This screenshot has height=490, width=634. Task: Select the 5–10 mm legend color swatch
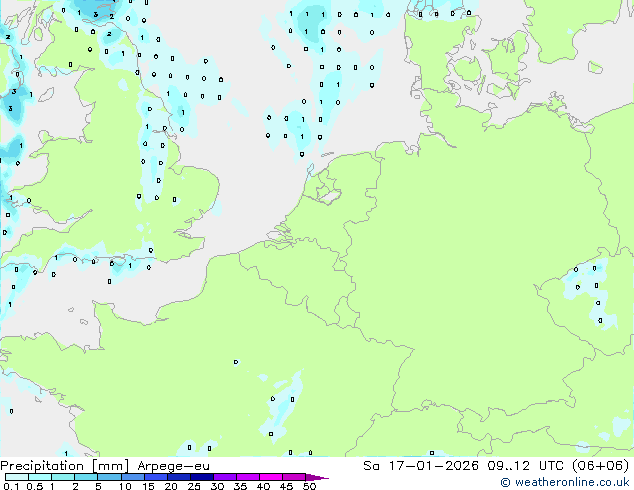pos(110,477)
